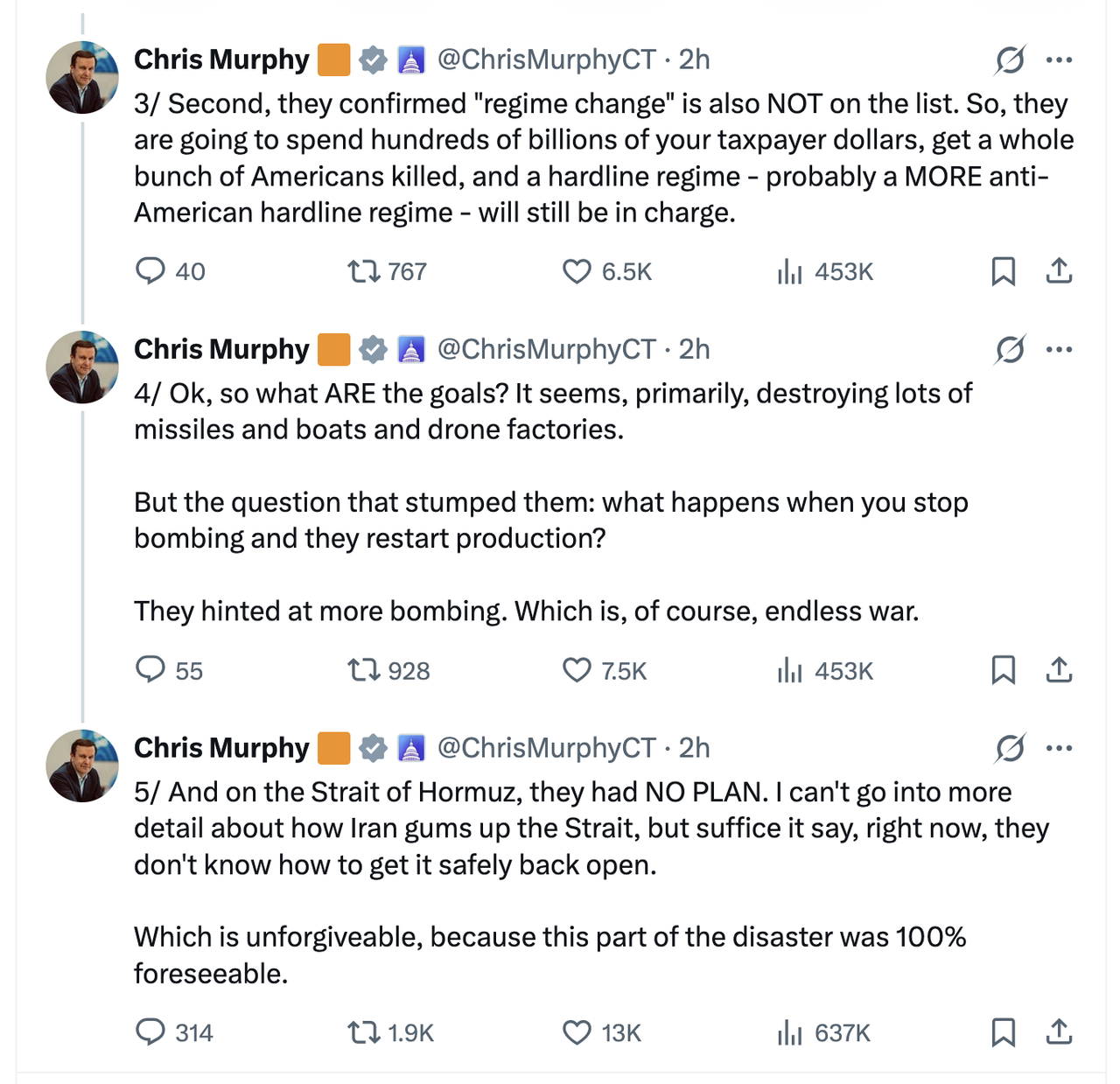
Task: Reply to the 4/ goals tweet
Action: (x=150, y=670)
